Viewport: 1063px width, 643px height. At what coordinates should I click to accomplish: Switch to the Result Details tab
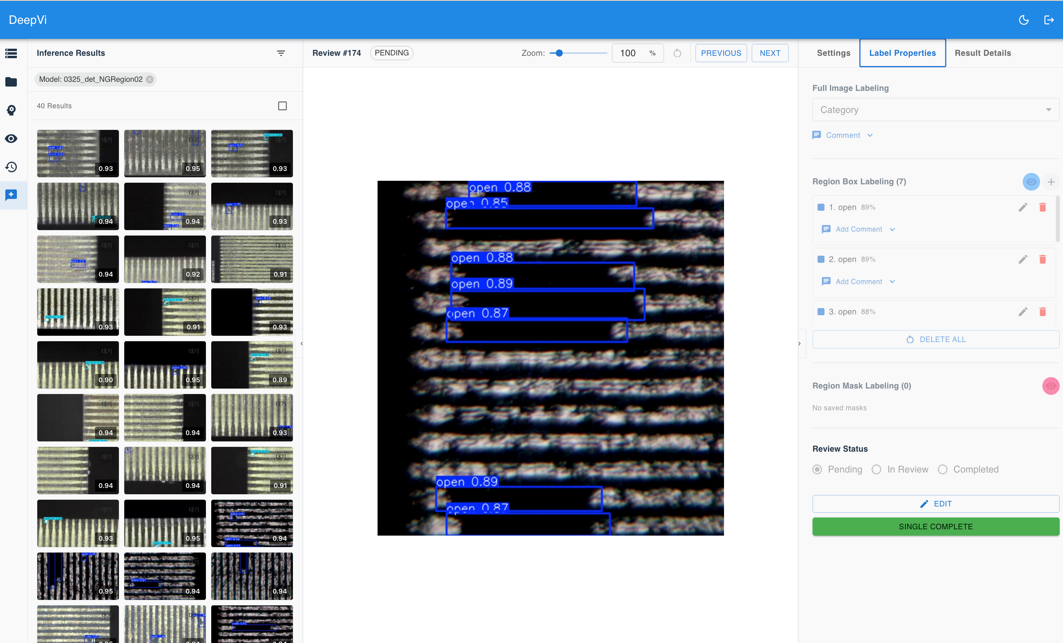pyautogui.click(x=982, y=53)
